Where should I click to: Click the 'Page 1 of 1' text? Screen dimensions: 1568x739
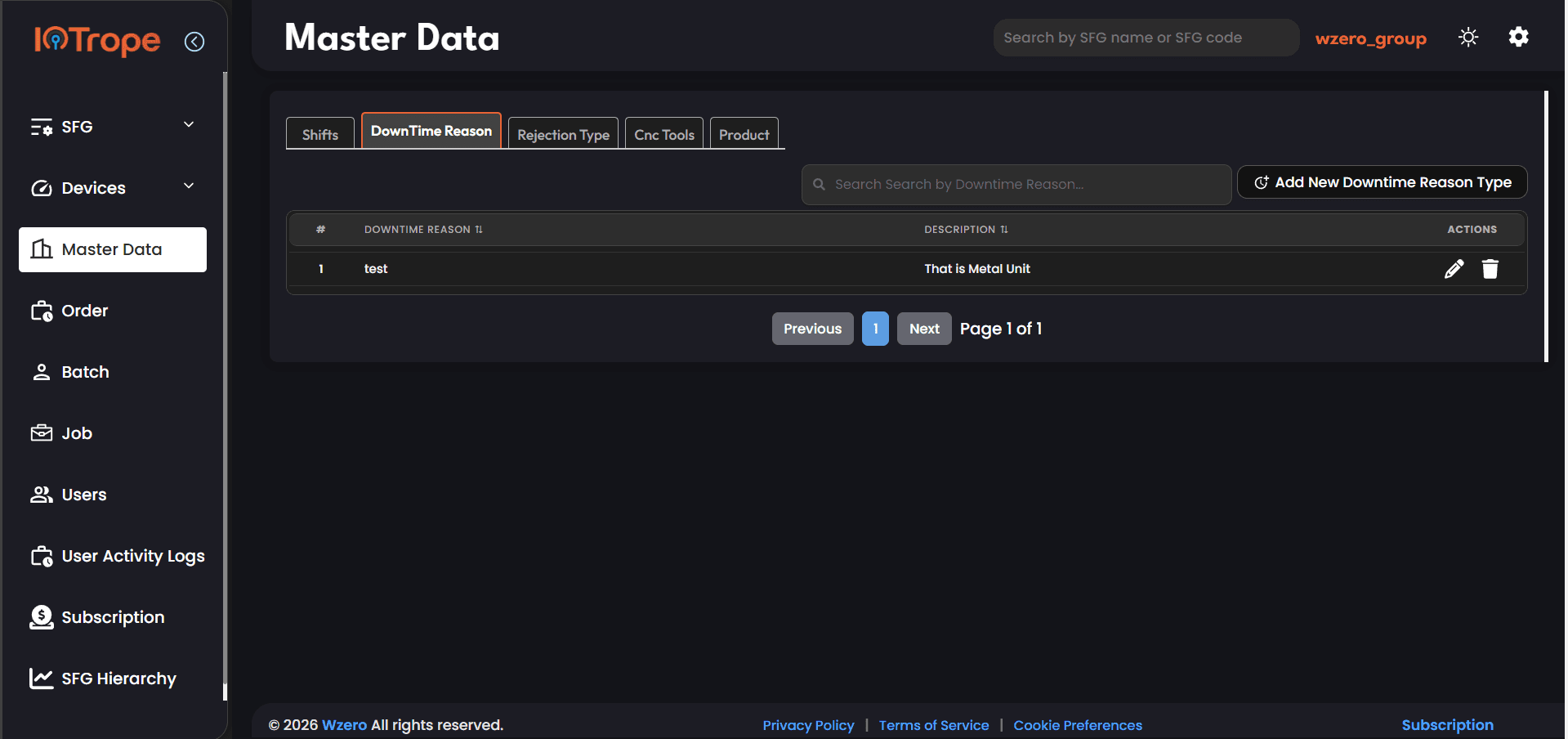click(x=1001, y=329)
